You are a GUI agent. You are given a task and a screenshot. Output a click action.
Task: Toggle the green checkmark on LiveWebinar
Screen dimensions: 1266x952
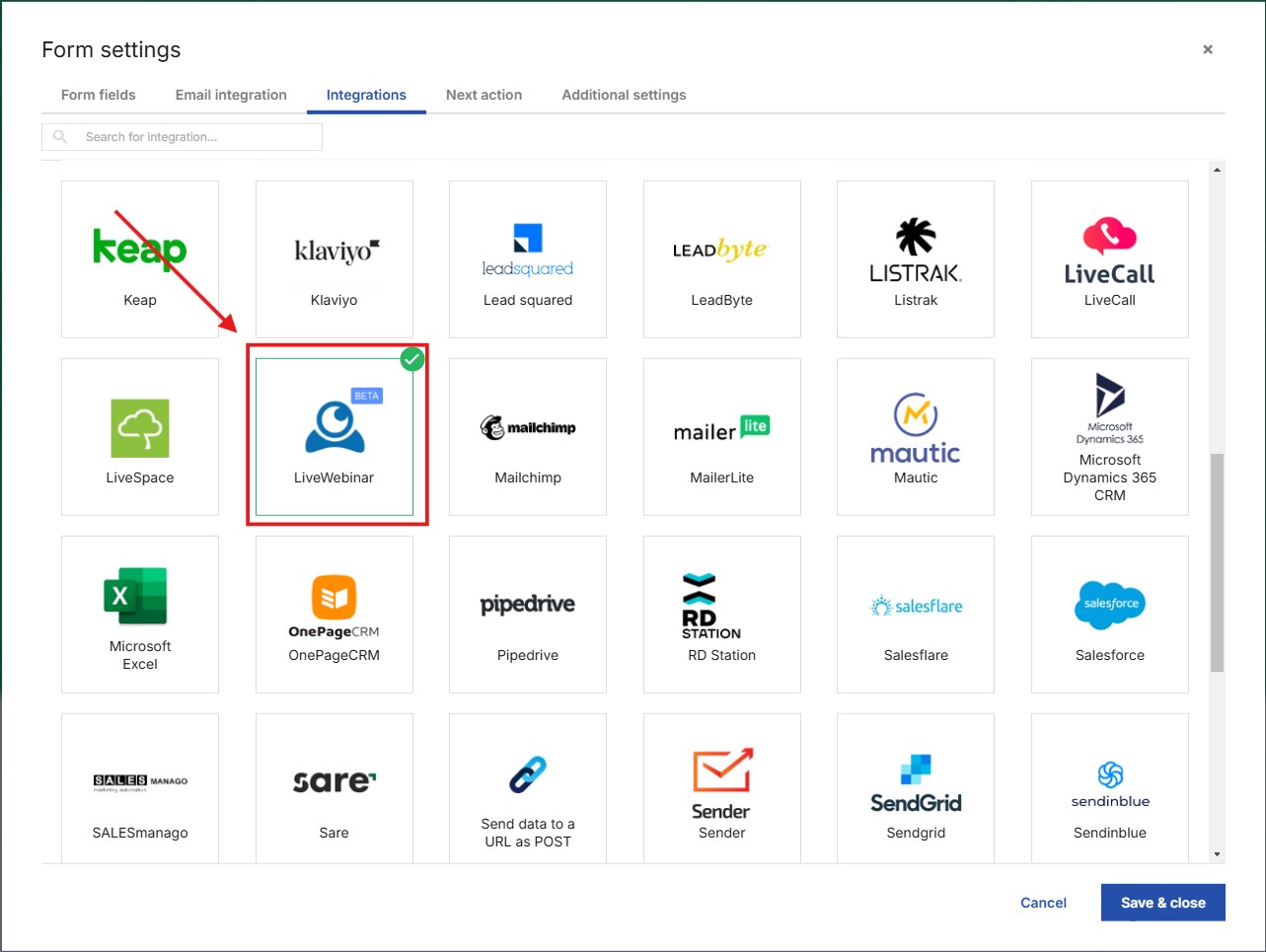pos(412,359)
